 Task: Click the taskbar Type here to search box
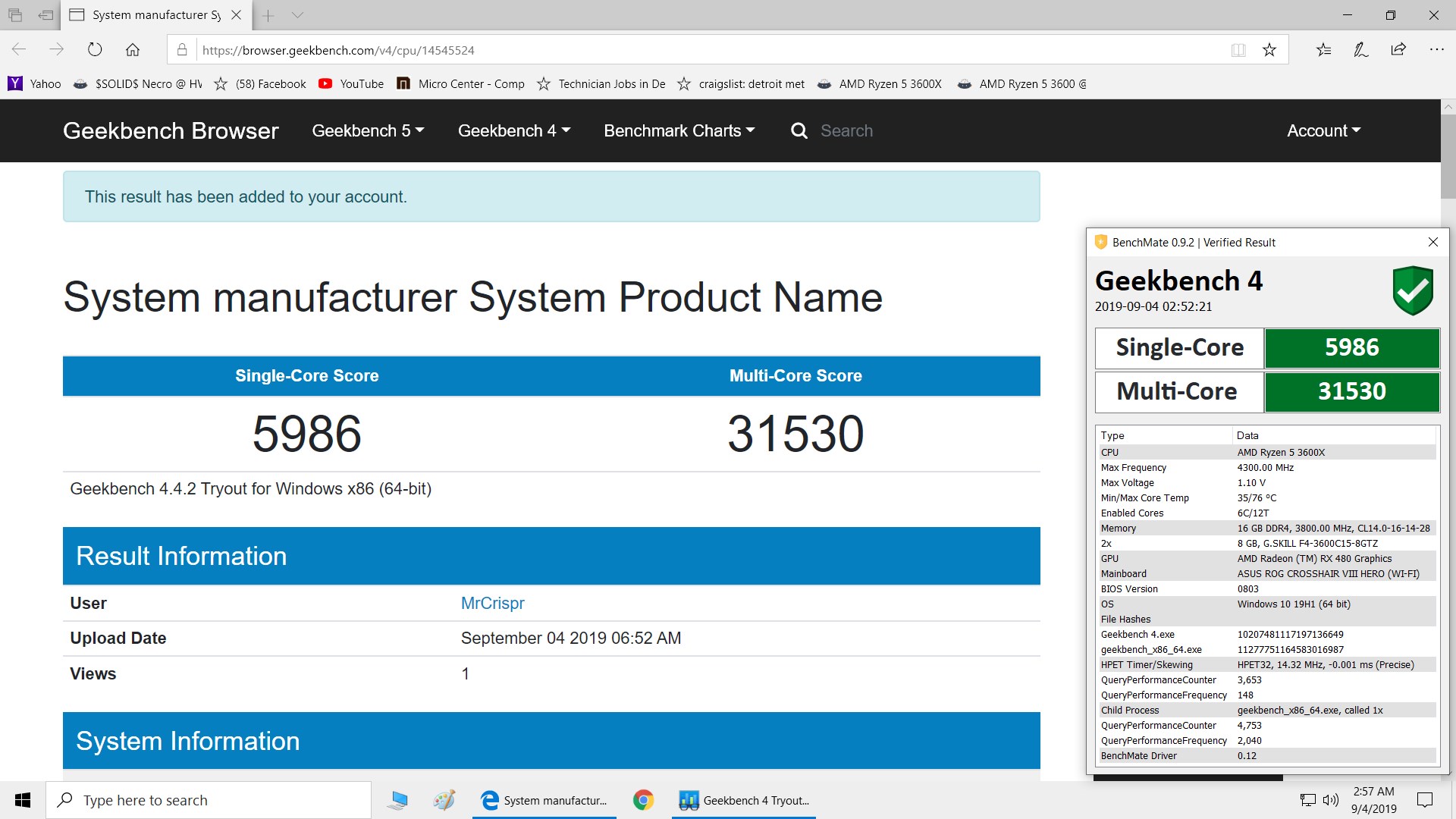tap(209, 800)
